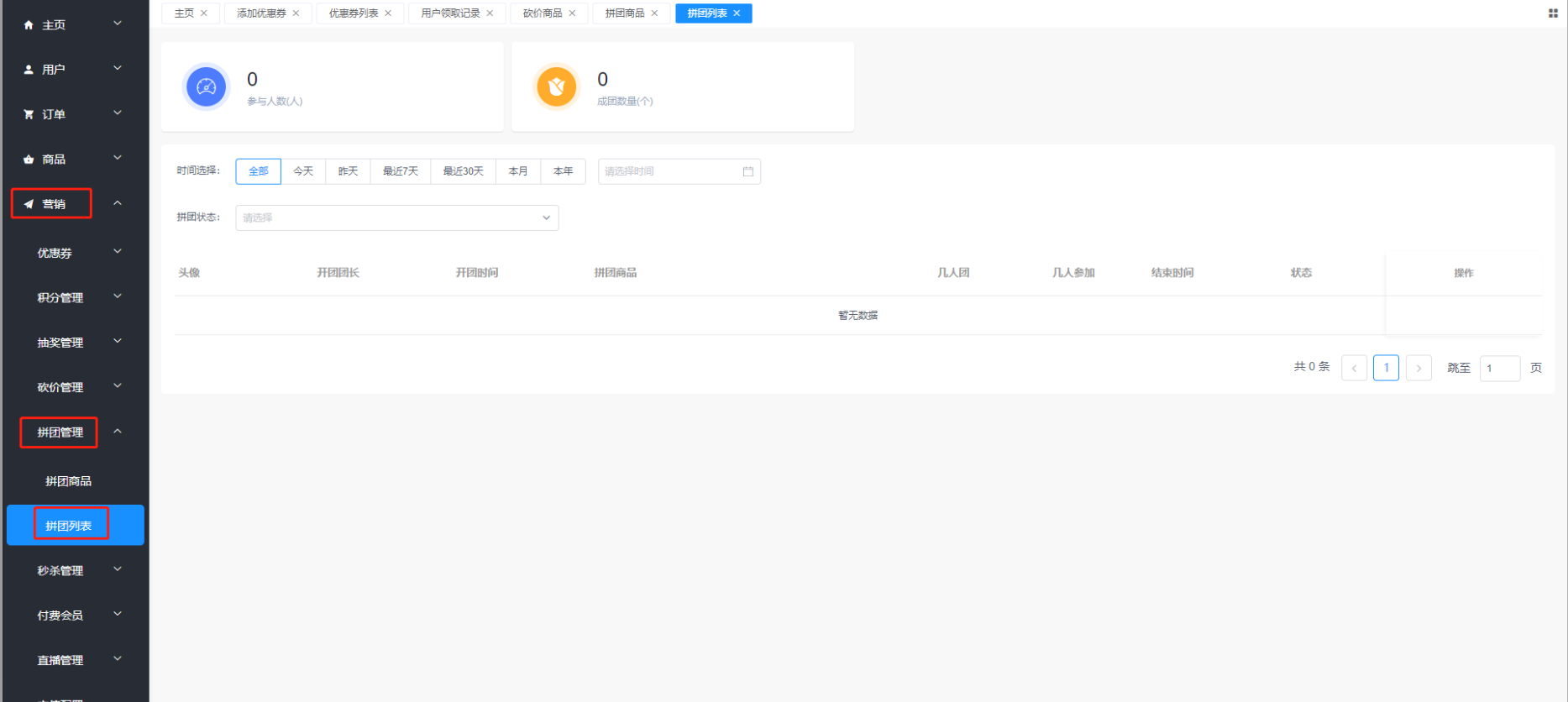Image resolution: width=1568 pixels, height=702 pixels.
Task: Click the grid icon at top right
Action: tap(1553, 13)
